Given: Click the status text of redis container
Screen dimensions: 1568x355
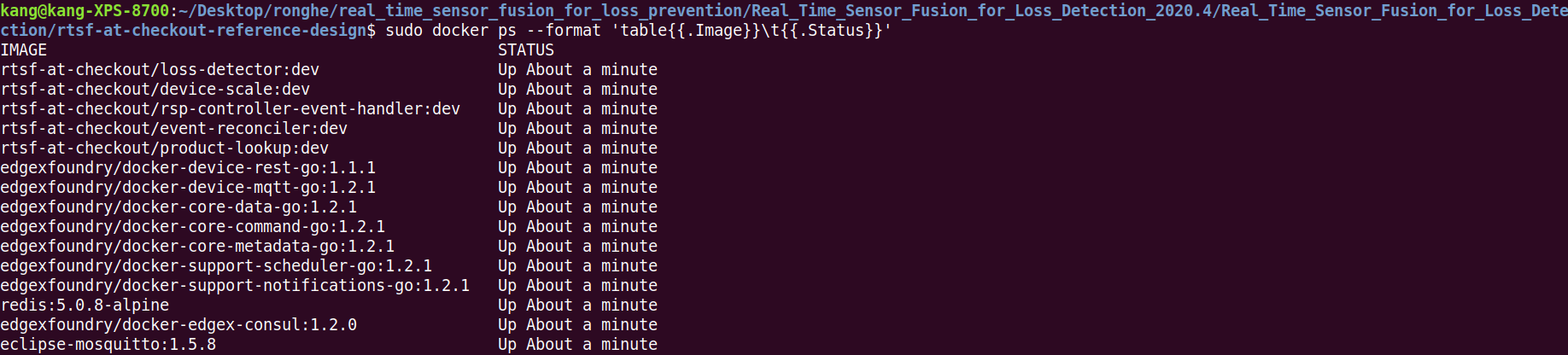Looking at the screenshot, I should pyautogui.click(x=578, y=306).
